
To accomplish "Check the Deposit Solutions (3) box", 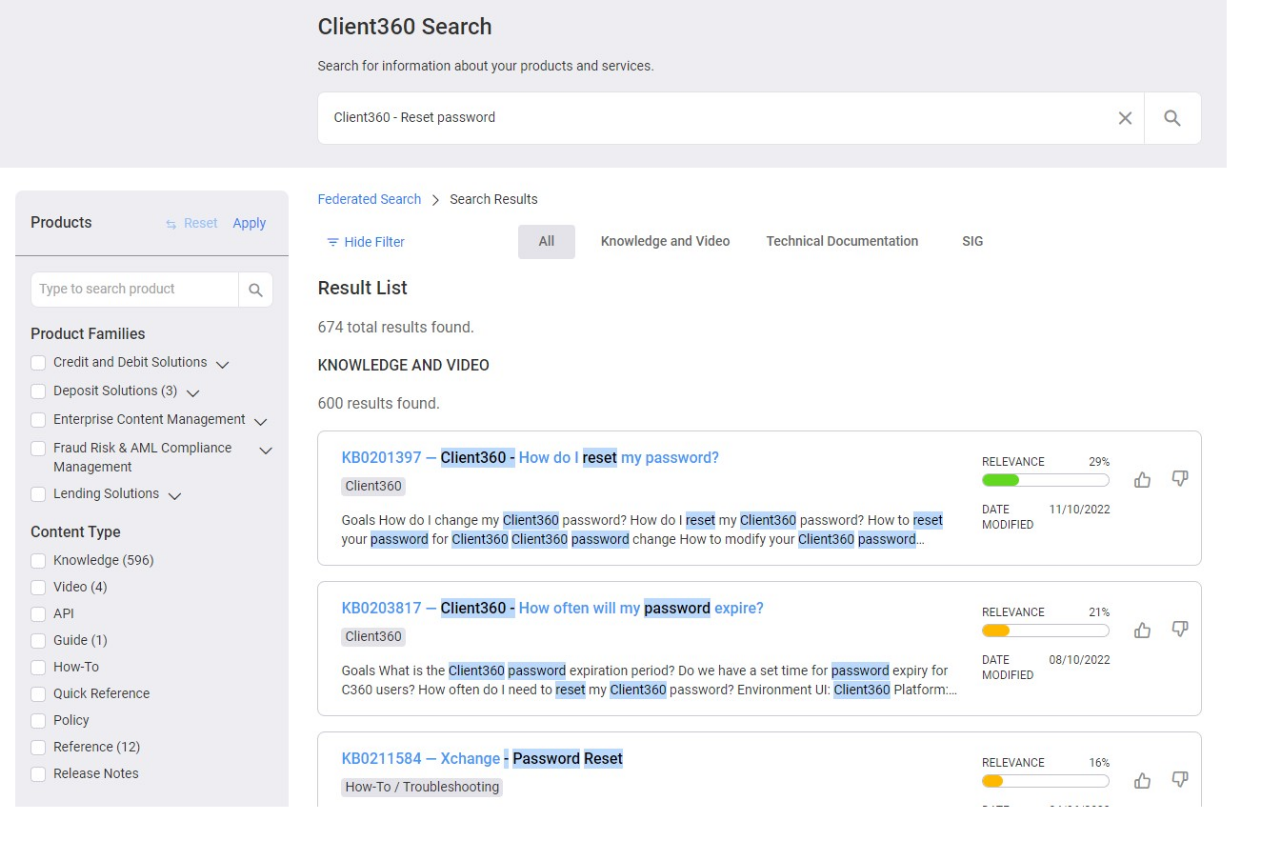I will pos(38,391).
